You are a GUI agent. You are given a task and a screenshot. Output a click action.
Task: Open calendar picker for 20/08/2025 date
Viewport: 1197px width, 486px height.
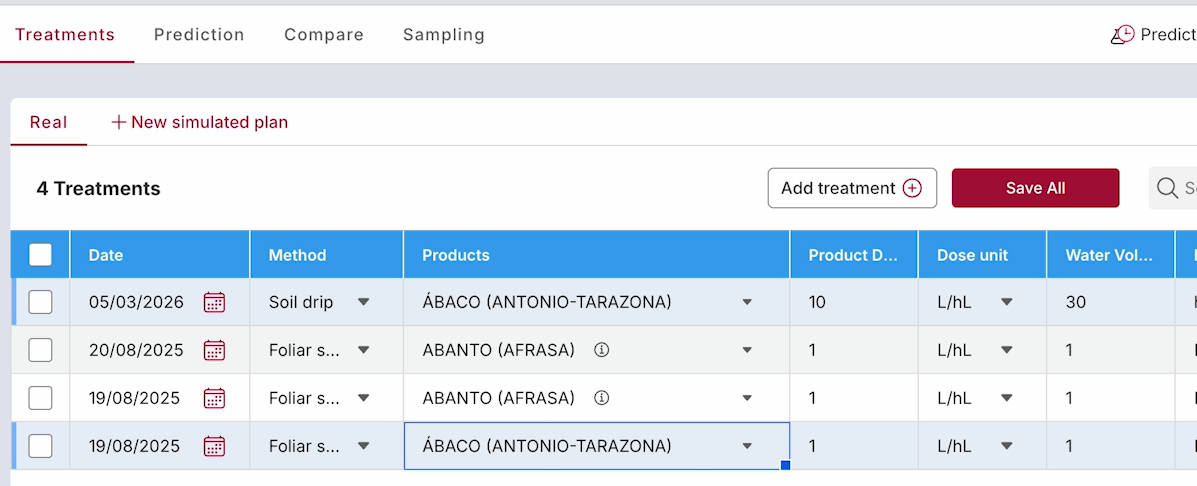coord(214,350)
